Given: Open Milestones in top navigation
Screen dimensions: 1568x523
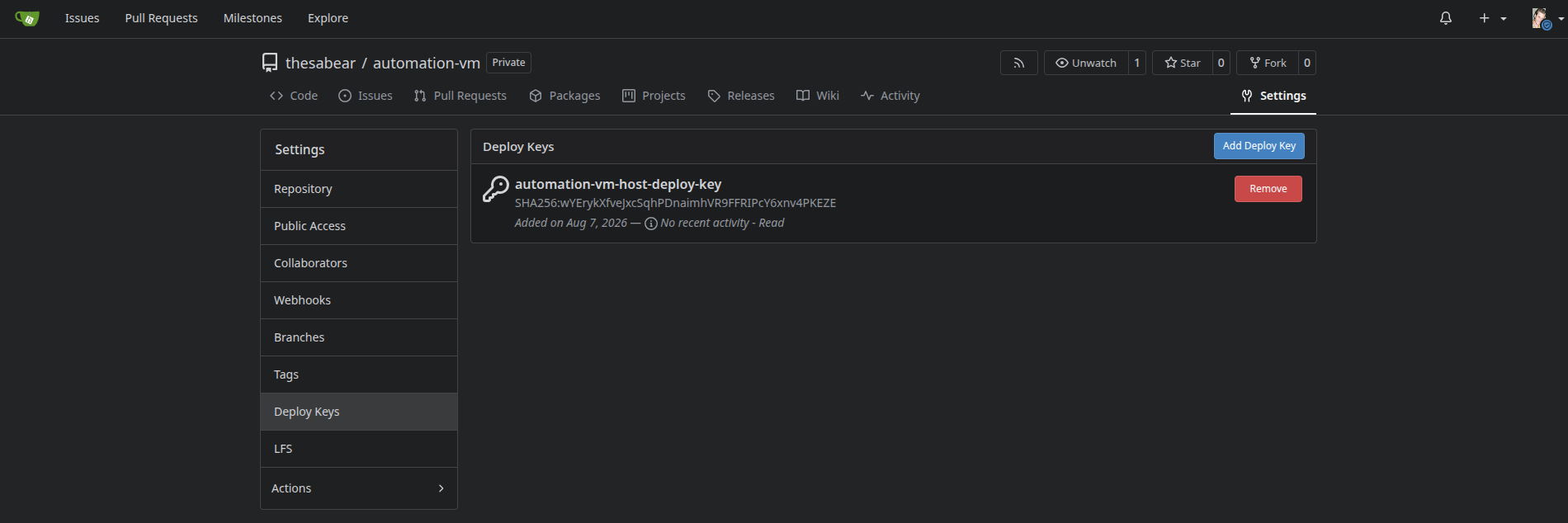Looking at the screenshot, I should (253, 18).
